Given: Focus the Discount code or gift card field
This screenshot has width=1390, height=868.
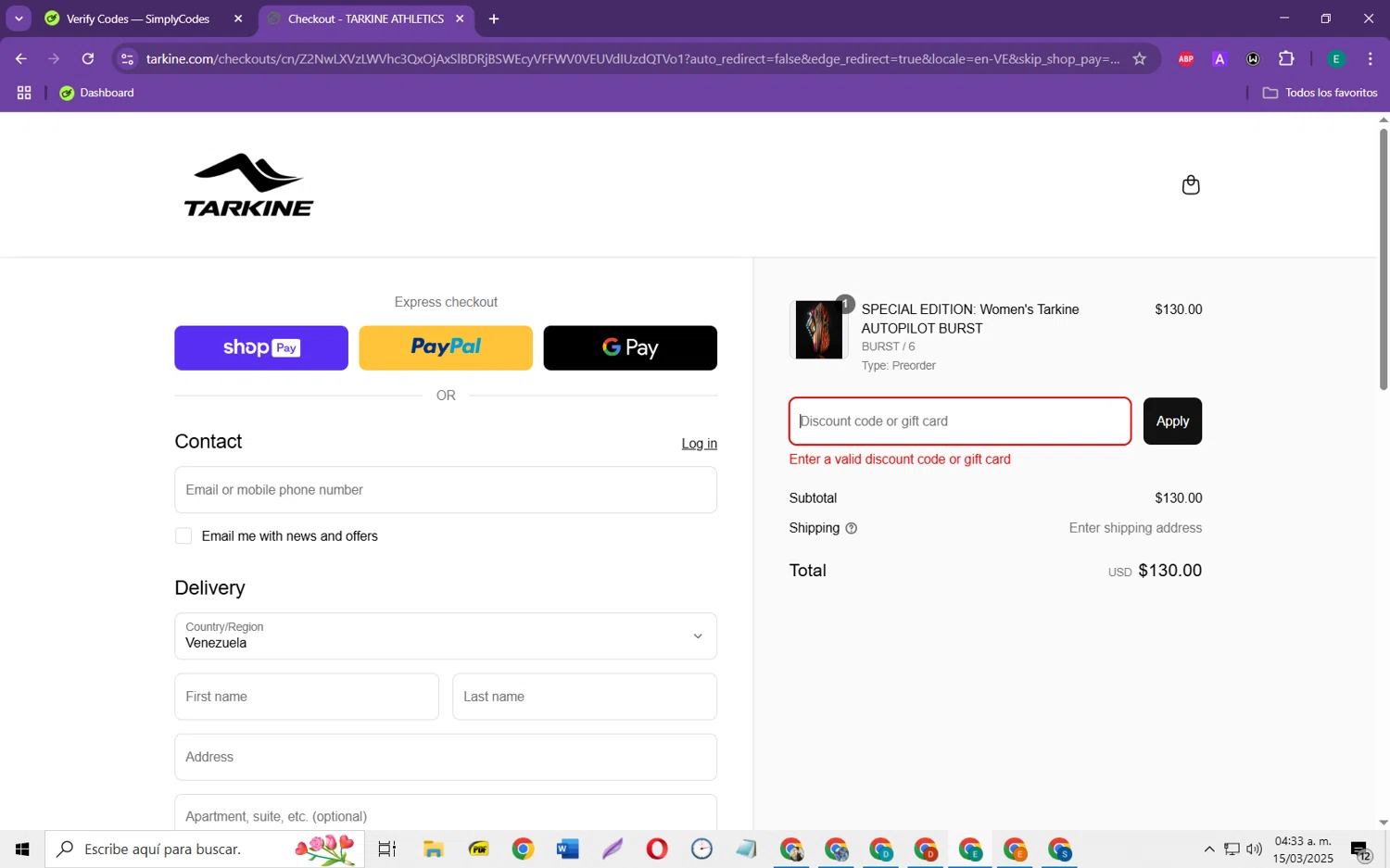Looking at the screenshot, I should tap(960, 421).
